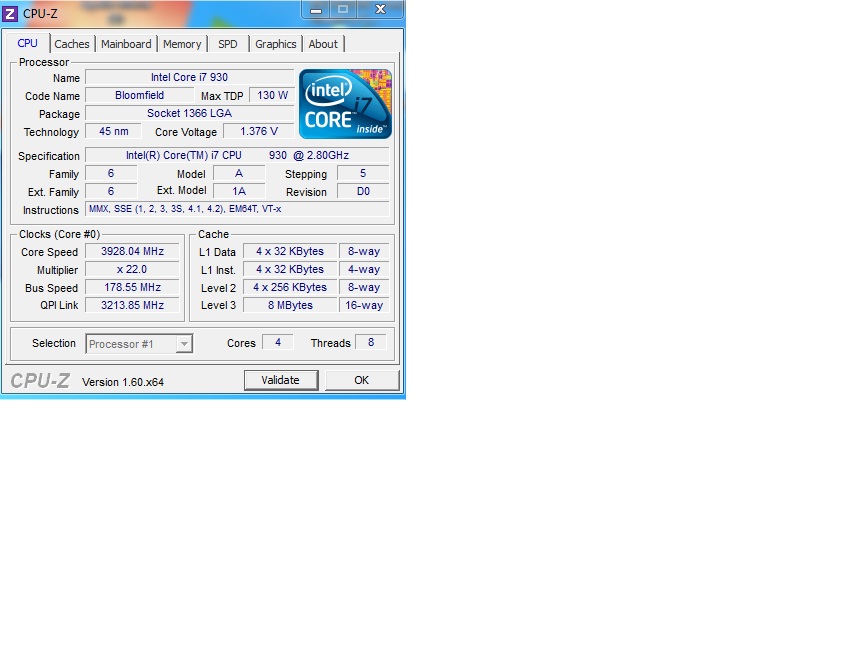This screenshot has height=651, width=865.
Task: Click the QPI Link value 3213.85 MHz
Action: (132, 305)
